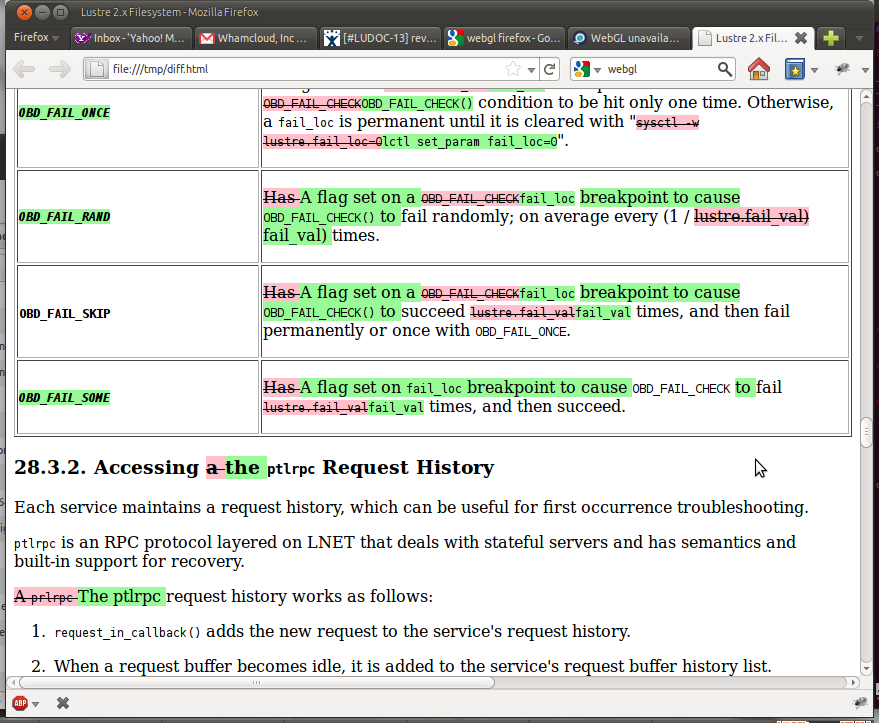Click the page identity icon in URL bar
The width and height of the screenshot is (879, 723).
[x=97, y=69]
